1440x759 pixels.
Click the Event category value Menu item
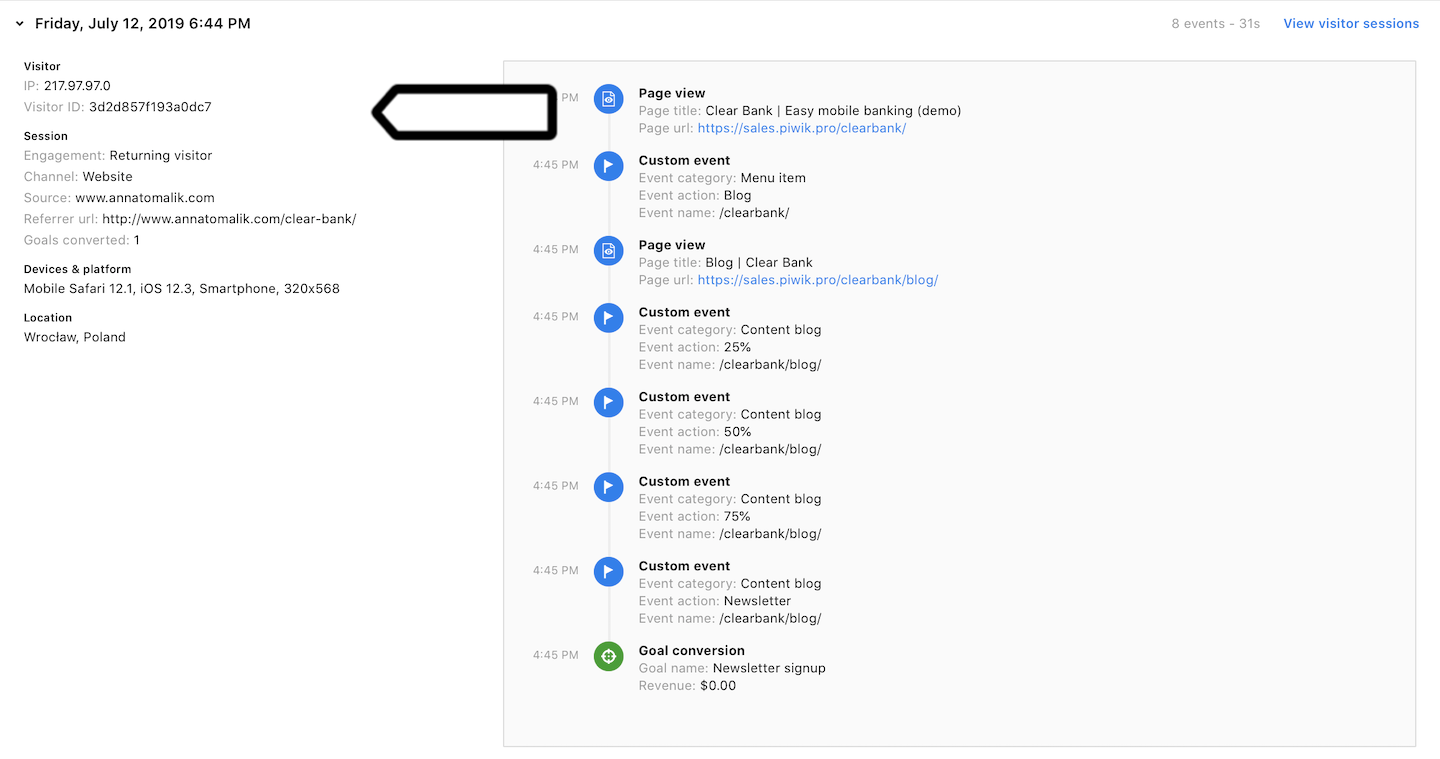[x=773, y=178]
